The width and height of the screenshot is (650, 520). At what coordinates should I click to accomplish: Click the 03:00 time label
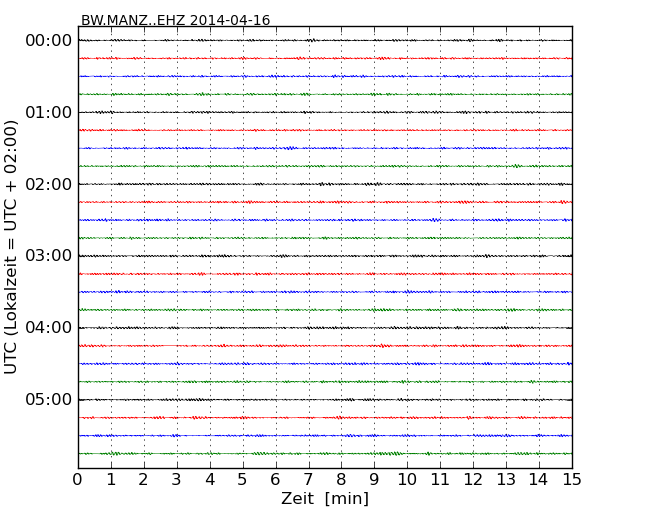click(x=49, y=256)
